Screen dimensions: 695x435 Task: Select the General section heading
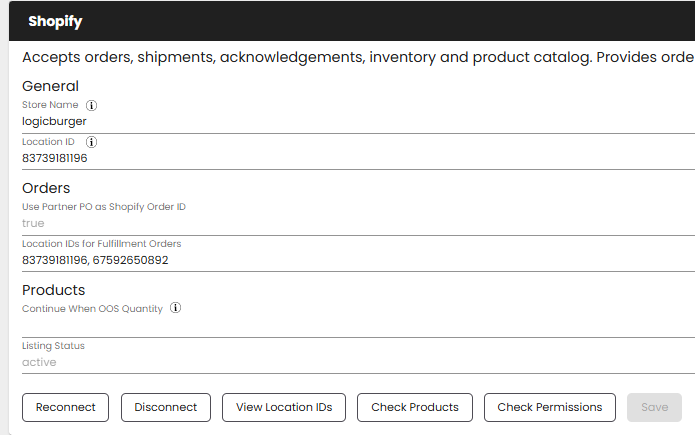50,86
